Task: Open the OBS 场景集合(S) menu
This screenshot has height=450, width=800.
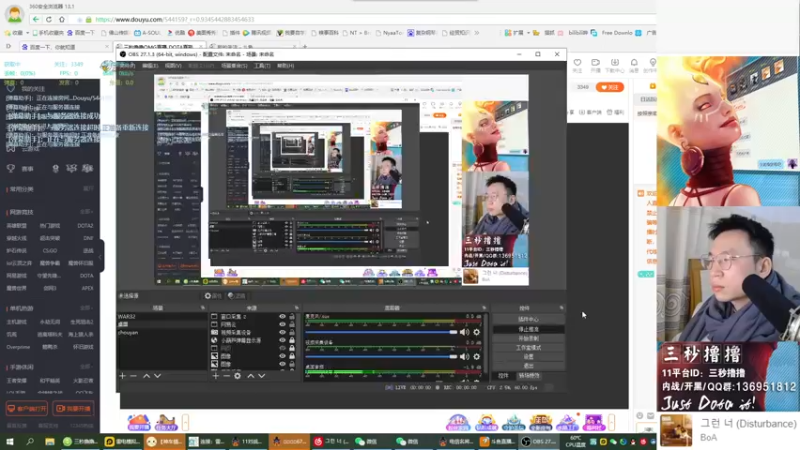Action: point(234,66)
